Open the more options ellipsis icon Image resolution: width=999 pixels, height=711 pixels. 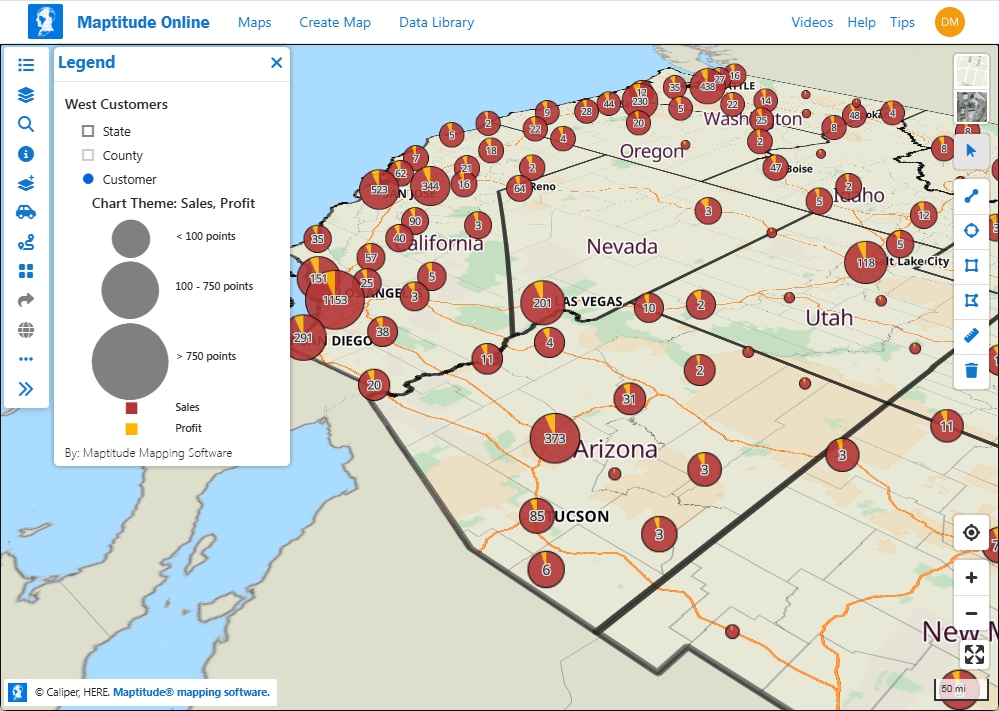click(25, 359)
